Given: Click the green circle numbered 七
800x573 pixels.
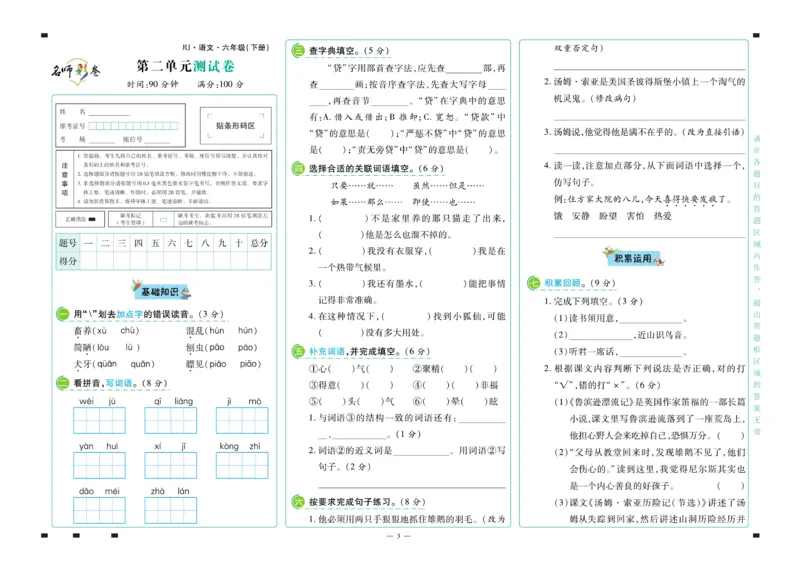Looking at the screenshot, I should coord(533,283).
